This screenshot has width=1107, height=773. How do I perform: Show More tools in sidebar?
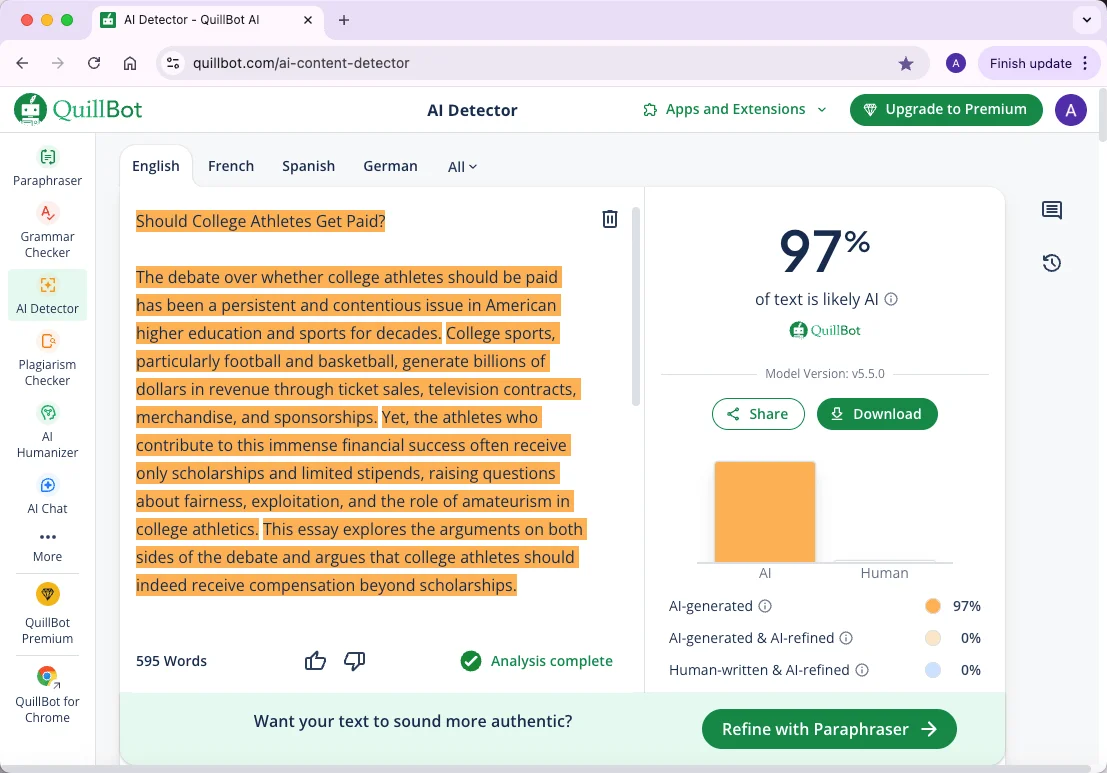(47, 547)
